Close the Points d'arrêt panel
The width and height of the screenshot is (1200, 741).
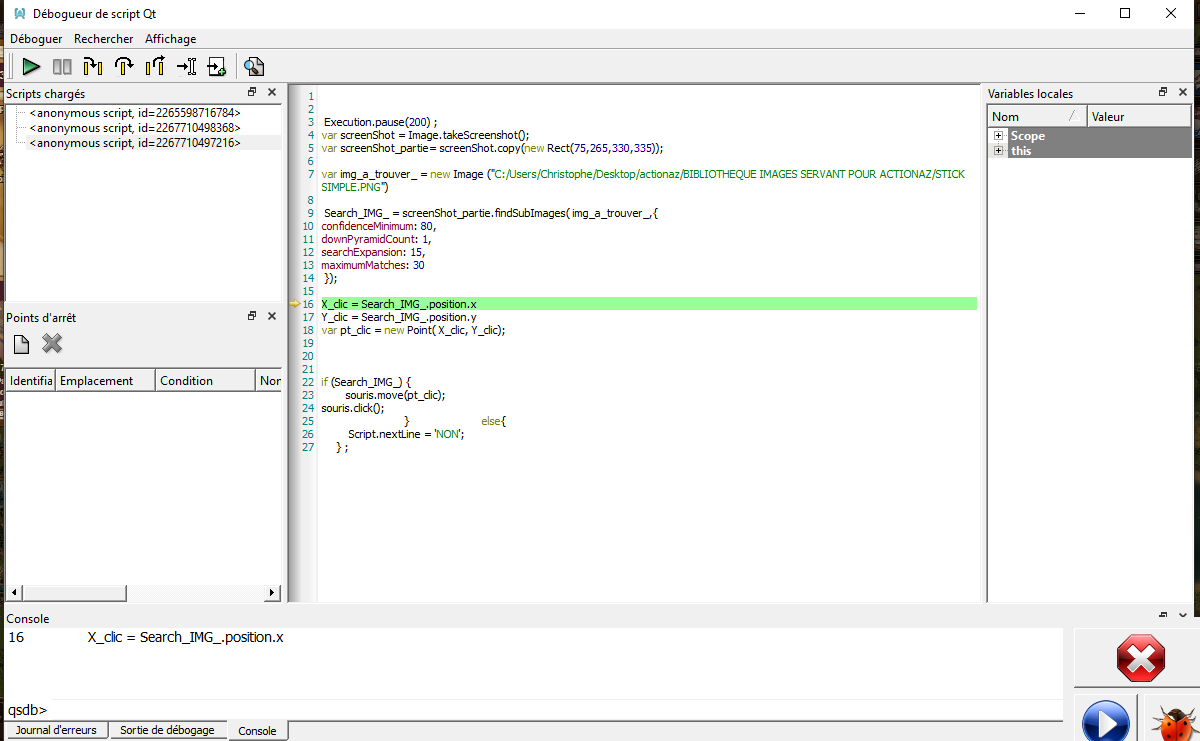pyautogui.click(x=272, y=316)
